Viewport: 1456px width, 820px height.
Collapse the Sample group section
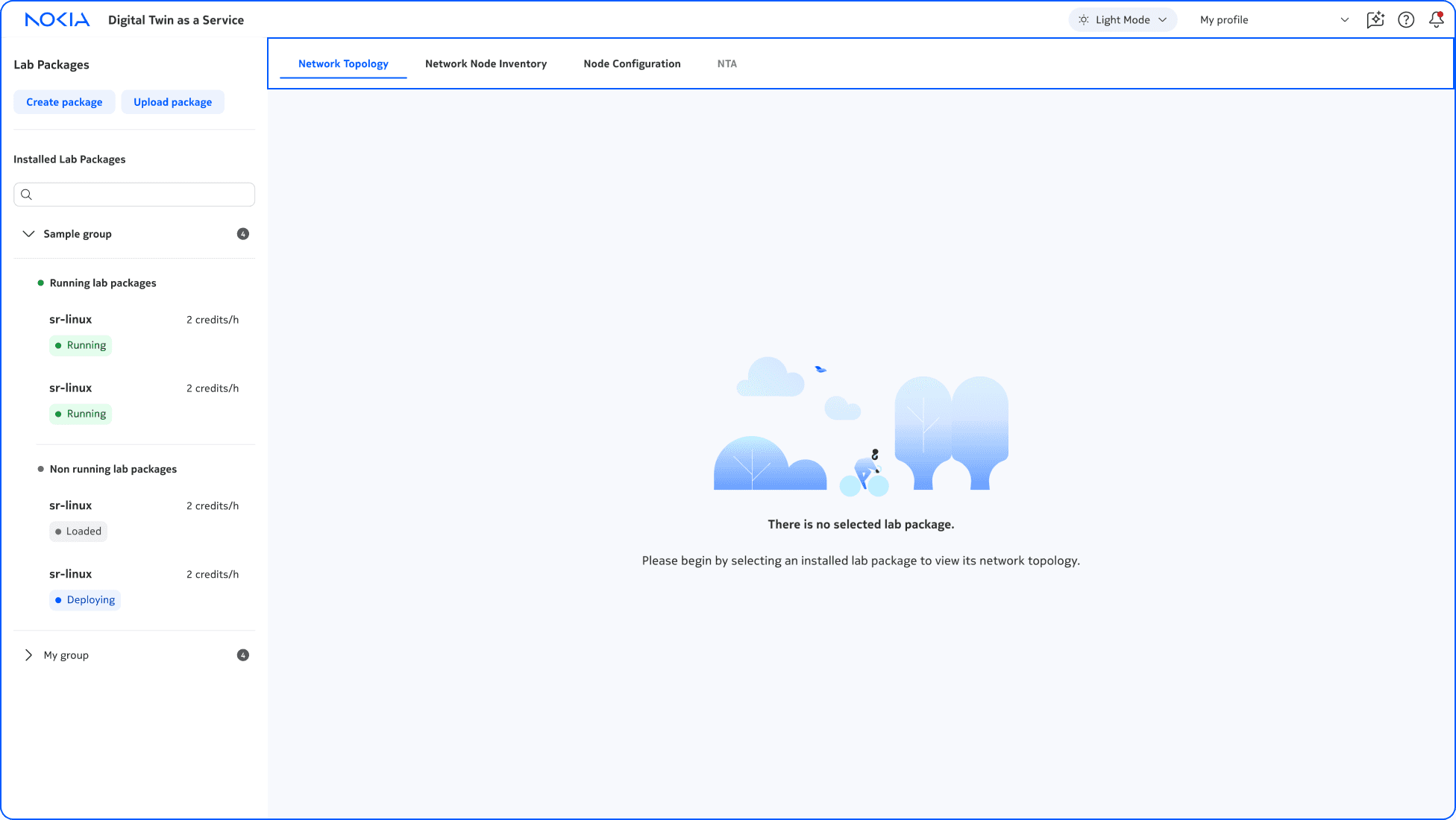coord(28,234)
